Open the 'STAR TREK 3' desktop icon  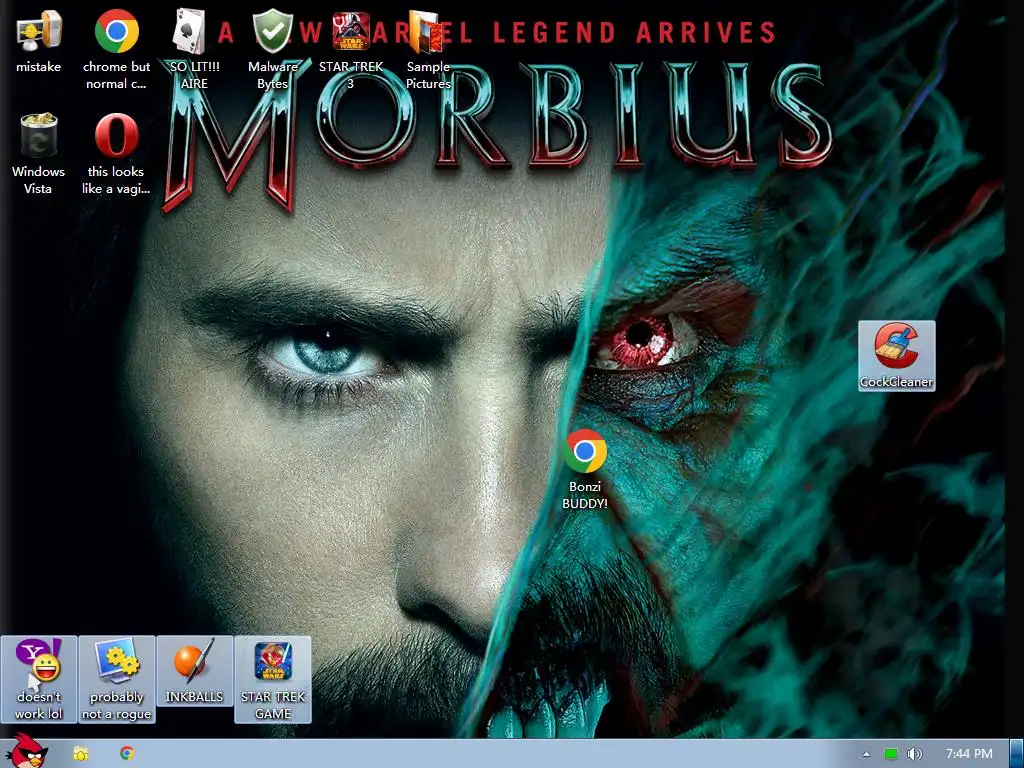click(x=351, y=49)
